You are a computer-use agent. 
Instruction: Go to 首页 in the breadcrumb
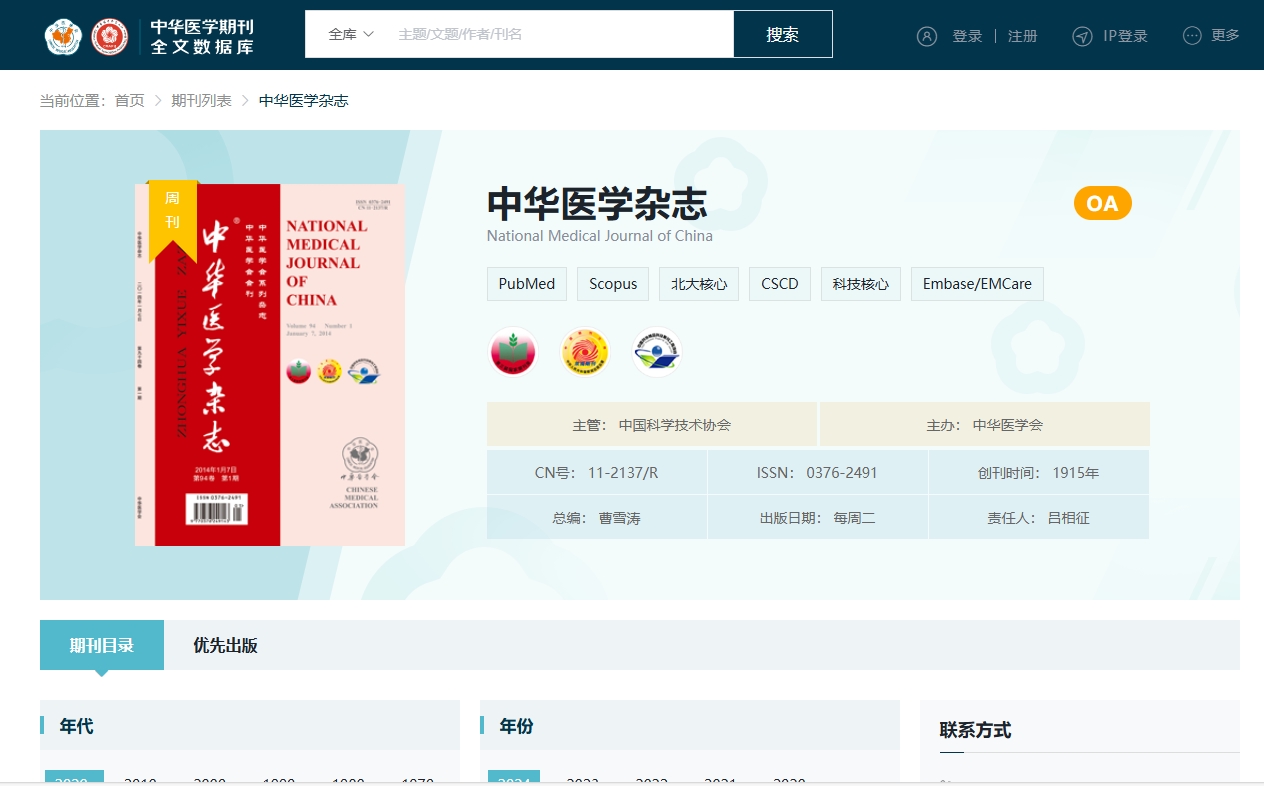pyautogui.click(x=129, y=100)
